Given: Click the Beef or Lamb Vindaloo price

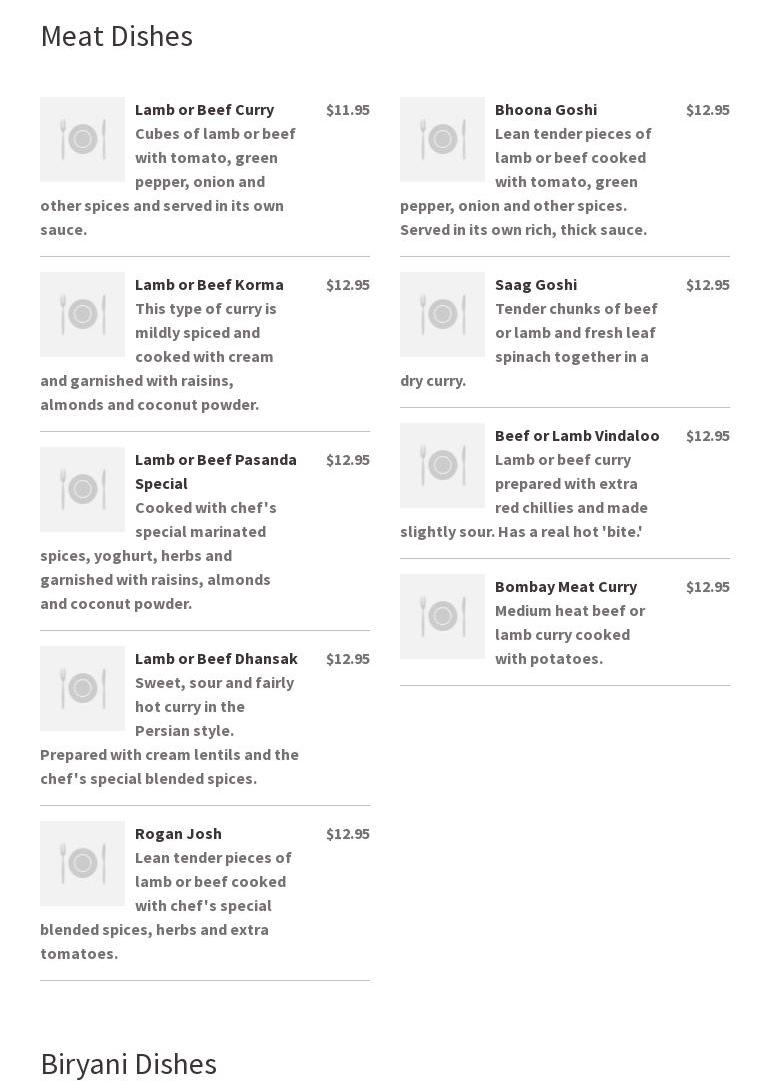Looking at the screenshot, I should pos(707,435).
